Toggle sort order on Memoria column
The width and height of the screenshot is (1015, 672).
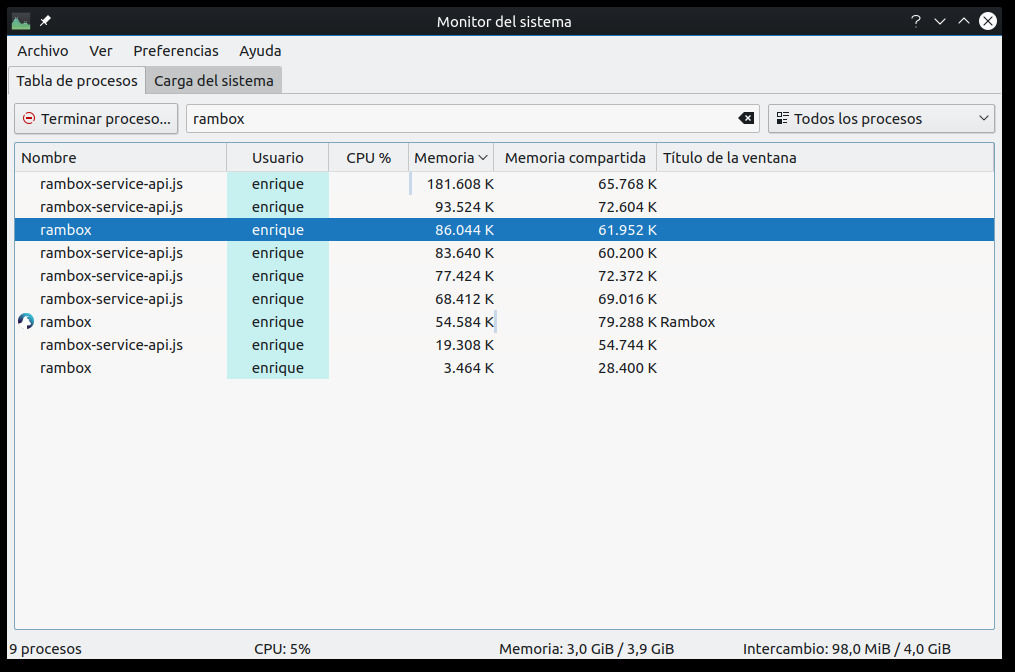coord(451,157)
